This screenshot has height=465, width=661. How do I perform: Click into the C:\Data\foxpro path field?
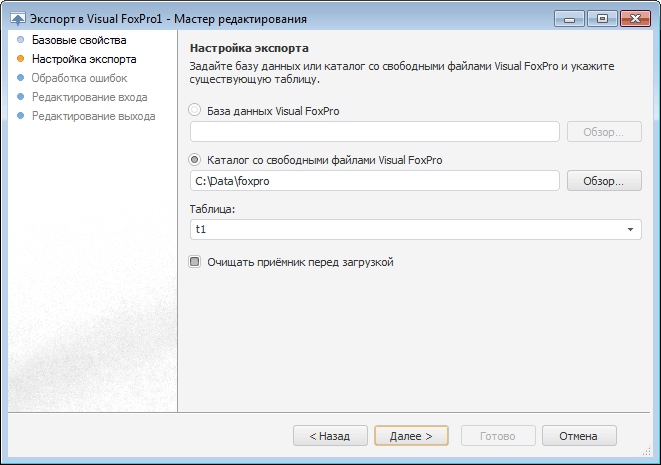(x=375, y=181)
